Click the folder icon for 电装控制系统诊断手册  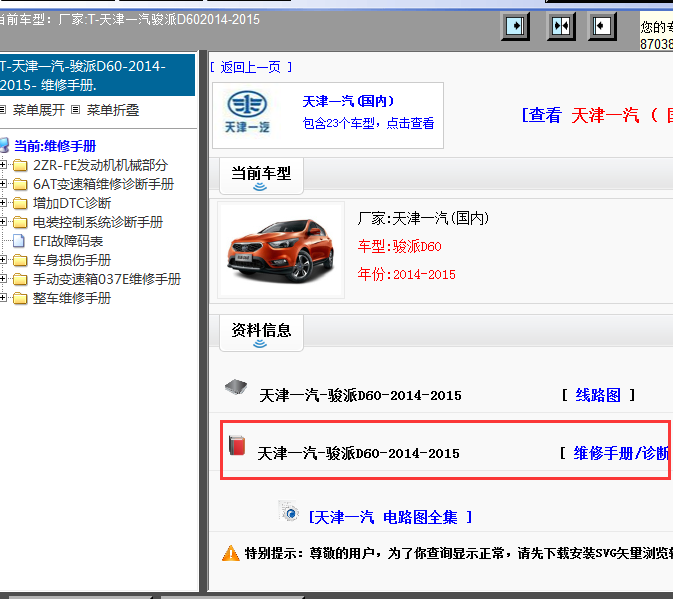tap(20, 222)
